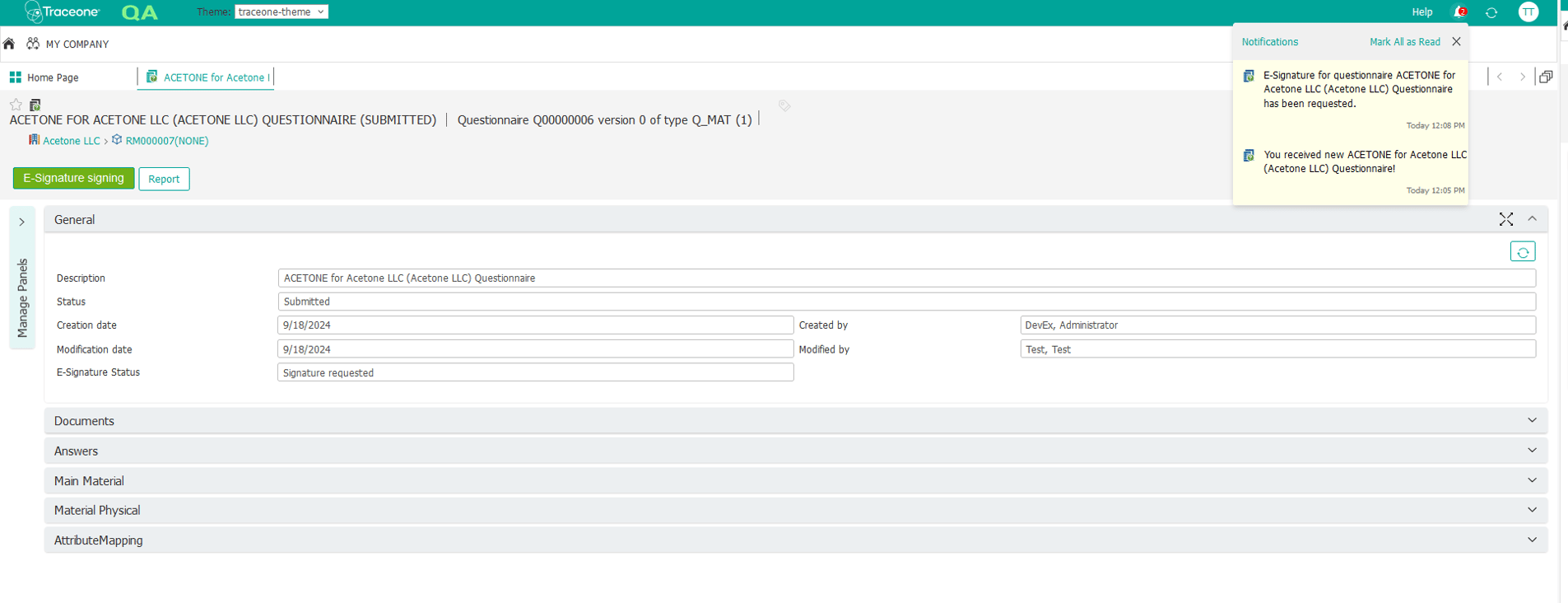Open the notifications bell icon

point(1459,12)
